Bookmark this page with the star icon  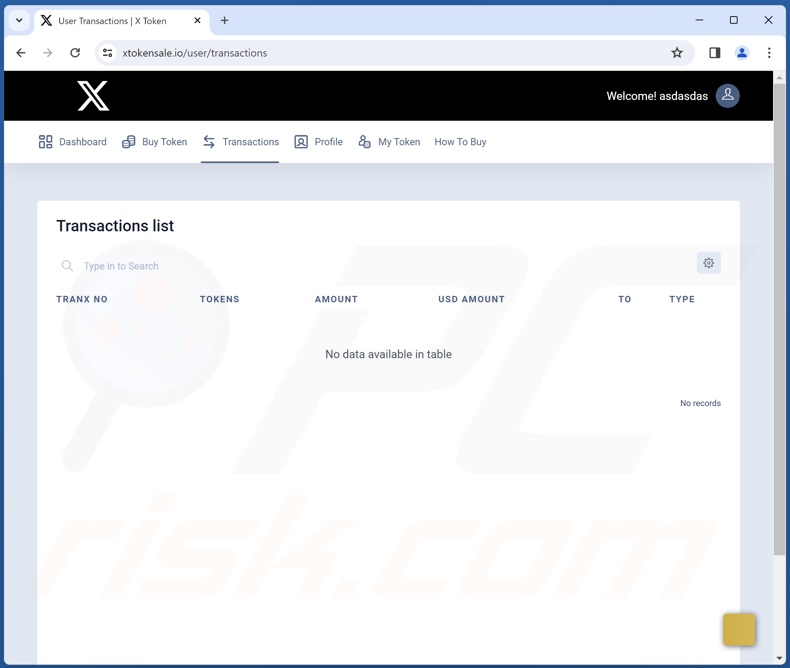(677, 53)
